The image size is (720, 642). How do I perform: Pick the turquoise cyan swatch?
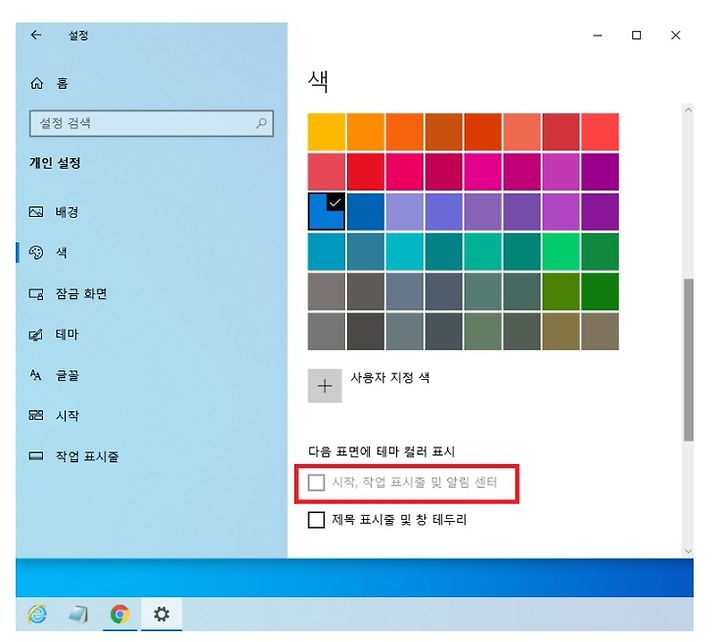click(x=405, y=252)
